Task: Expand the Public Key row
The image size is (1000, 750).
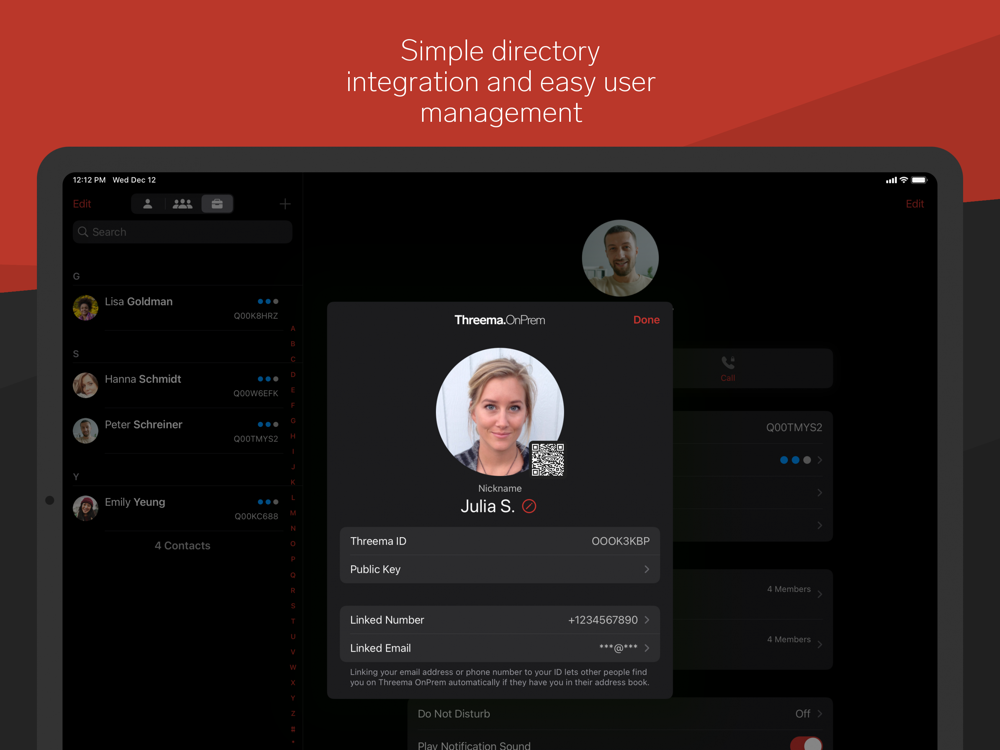Action: (500, 570)
